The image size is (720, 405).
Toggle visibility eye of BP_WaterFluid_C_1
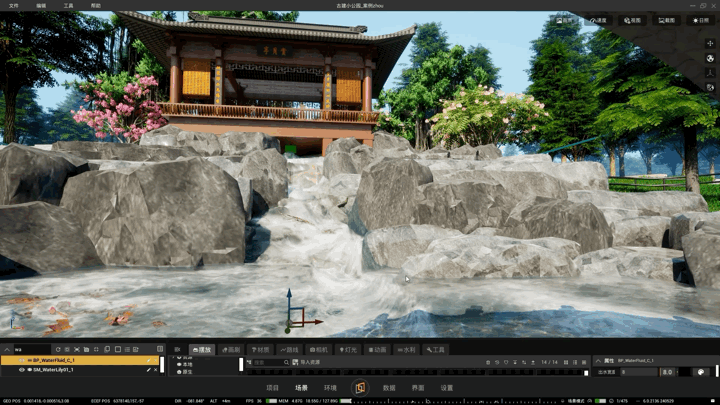[22, 360]
